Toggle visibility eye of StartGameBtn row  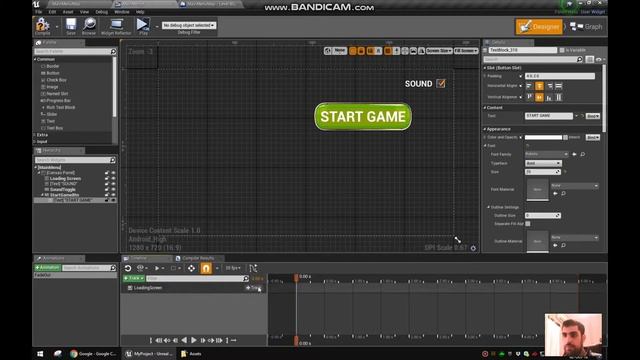click(113, 195)
